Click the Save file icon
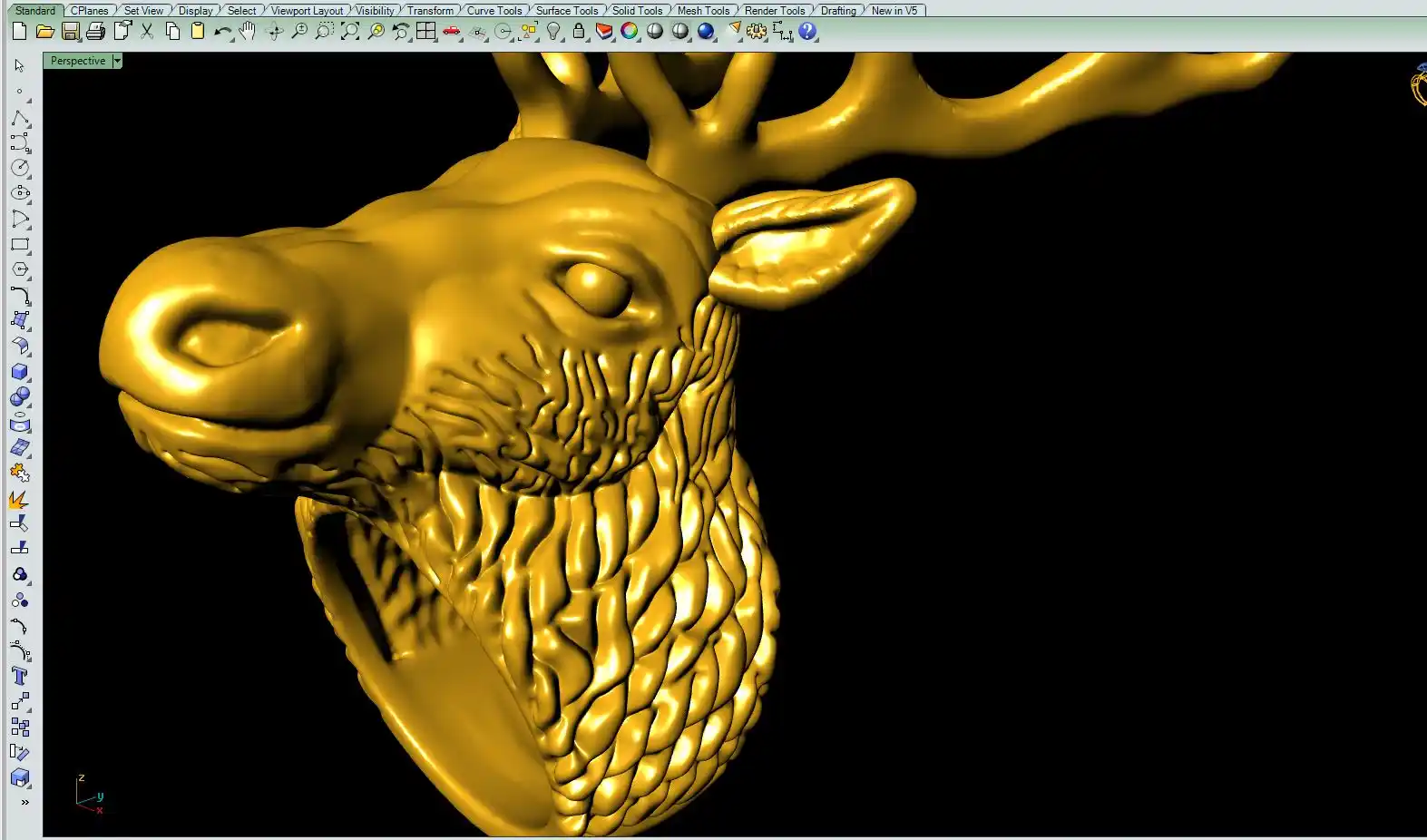This screenshot has width=1427, height=840. (x=70, y=32)
